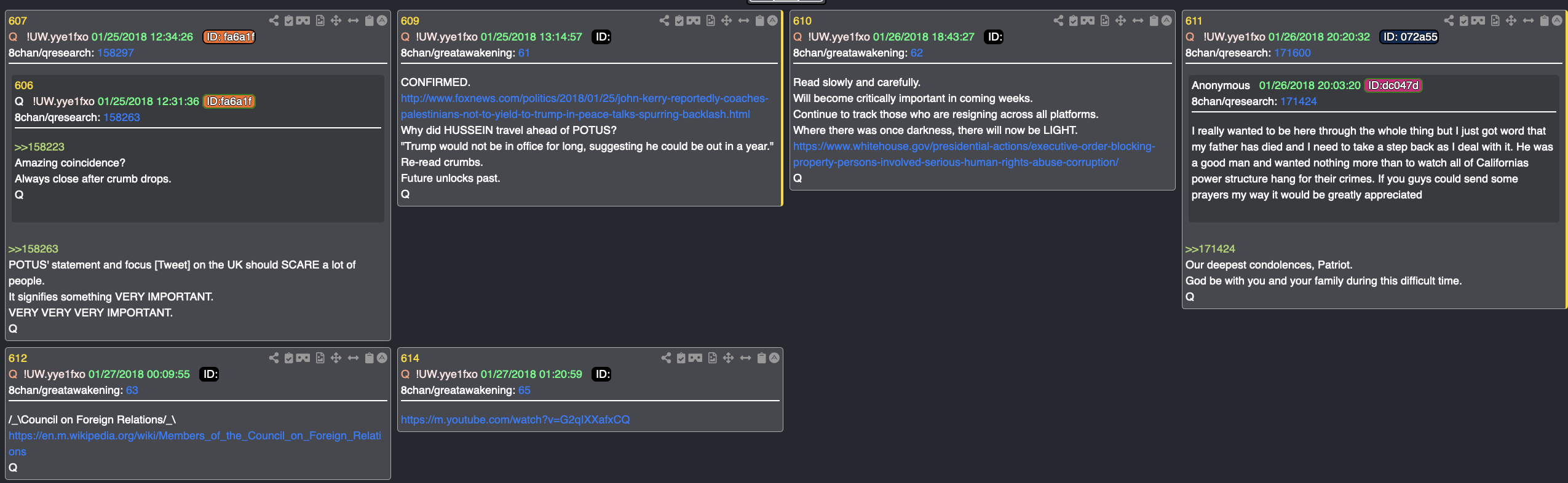1568x483 pixels.
Task: Click the circled A icon on post 612
Action: [382, 358]
